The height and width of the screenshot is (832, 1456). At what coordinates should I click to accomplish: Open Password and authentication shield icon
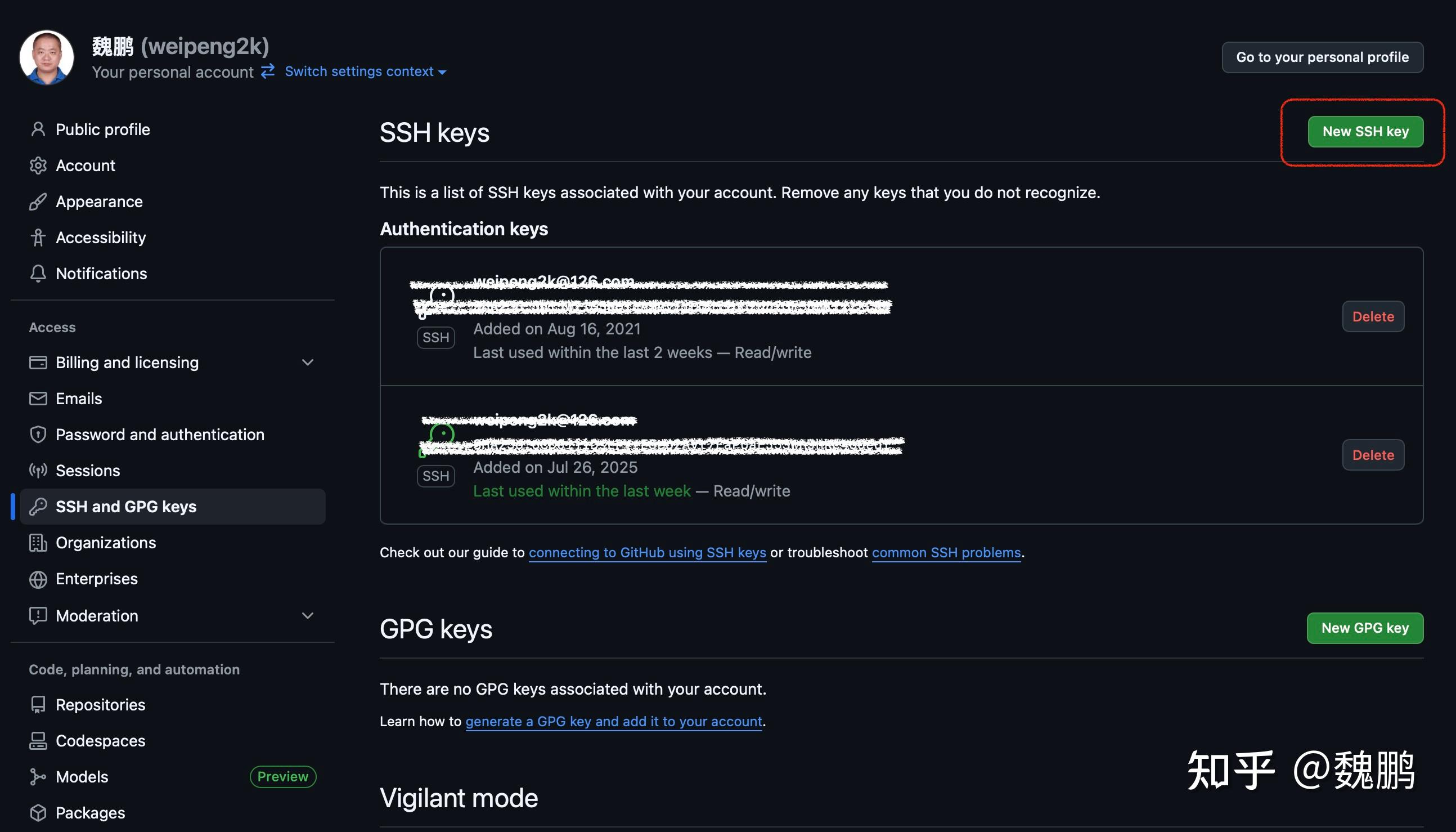38,434
